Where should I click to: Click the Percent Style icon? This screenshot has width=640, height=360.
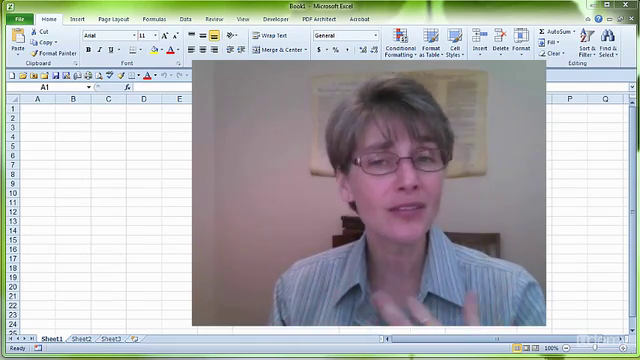tap(336, 50)
